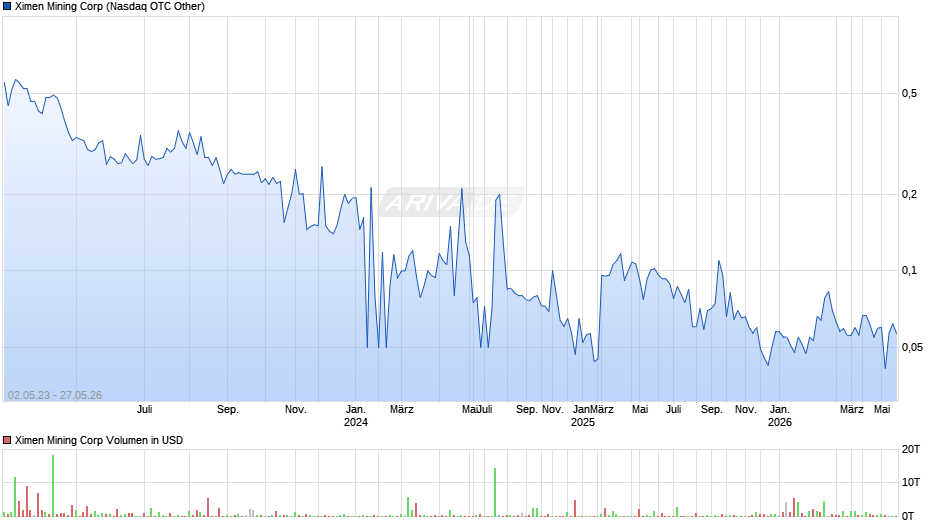Click the 10T volume axis label
This screenshot has width=940, height=526.
pyautogui.click(x=911, y=482)
